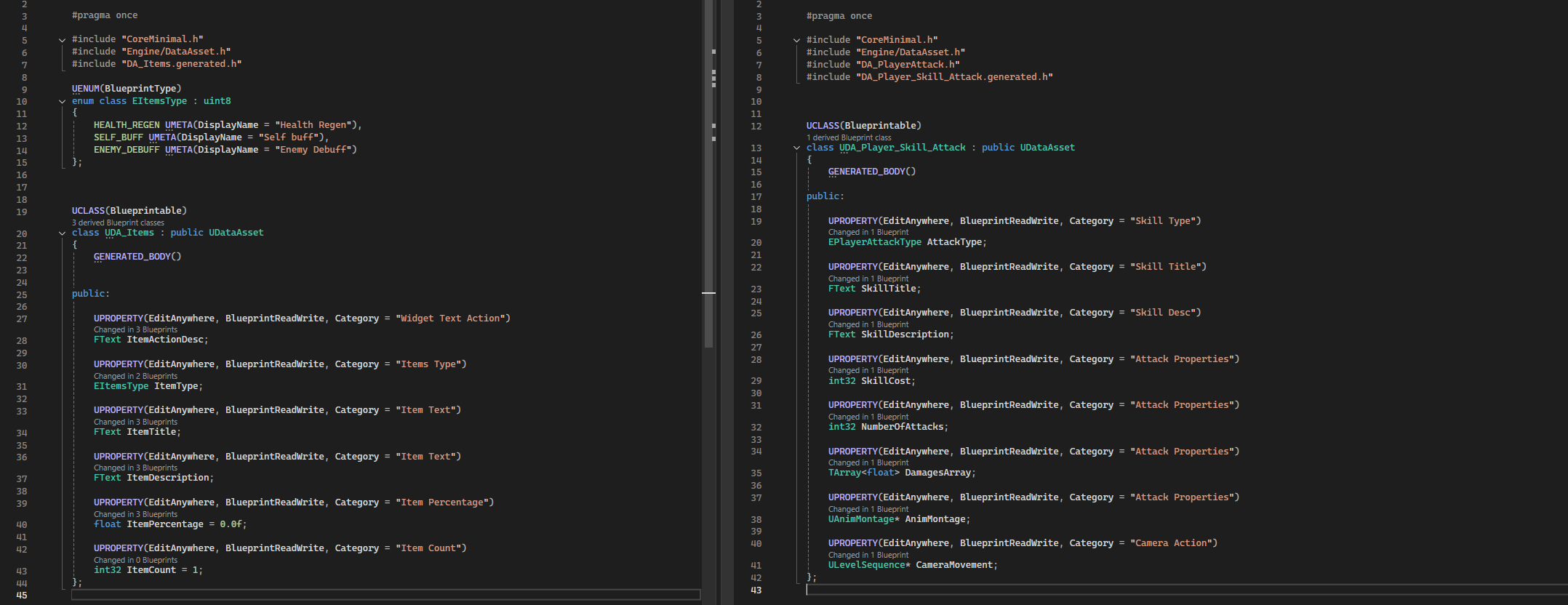
Task: Click "Changed in 3 Blueprints" above ItemActionDesc
Action: (135, 329)
